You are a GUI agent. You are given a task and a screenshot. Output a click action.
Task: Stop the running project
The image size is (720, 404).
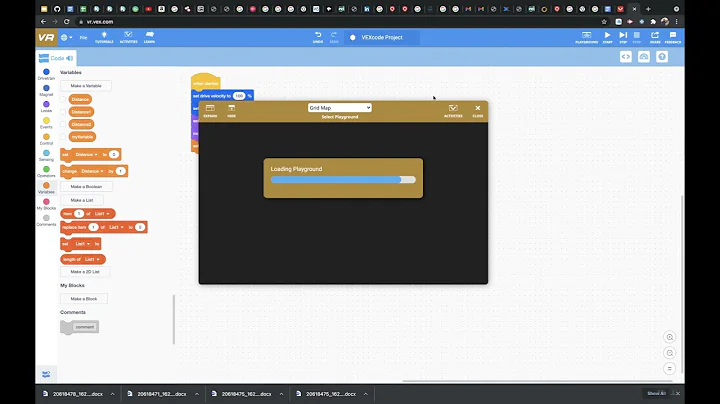(x=636, y=37)
